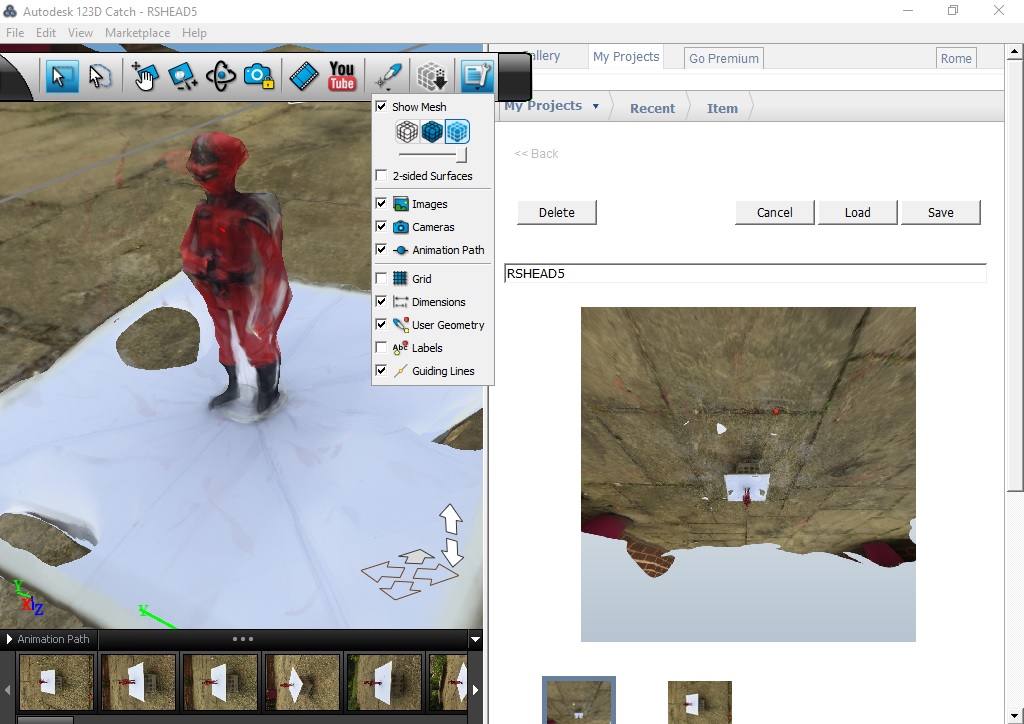The width and height of the screenshot is (1024, 724).
Task: Switch to the My Projects tab
Action: pyautogui.click(x=626, y=57)
